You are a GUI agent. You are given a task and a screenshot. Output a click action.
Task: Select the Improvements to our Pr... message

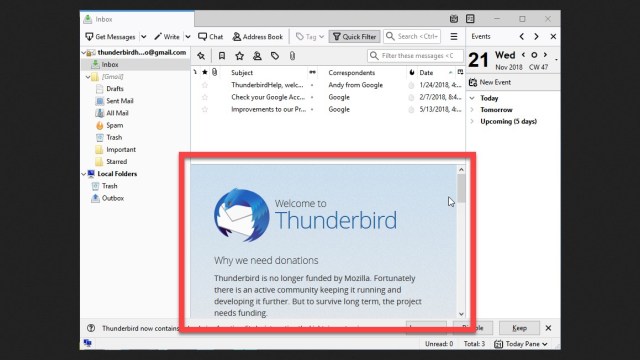tap(268, 109)
